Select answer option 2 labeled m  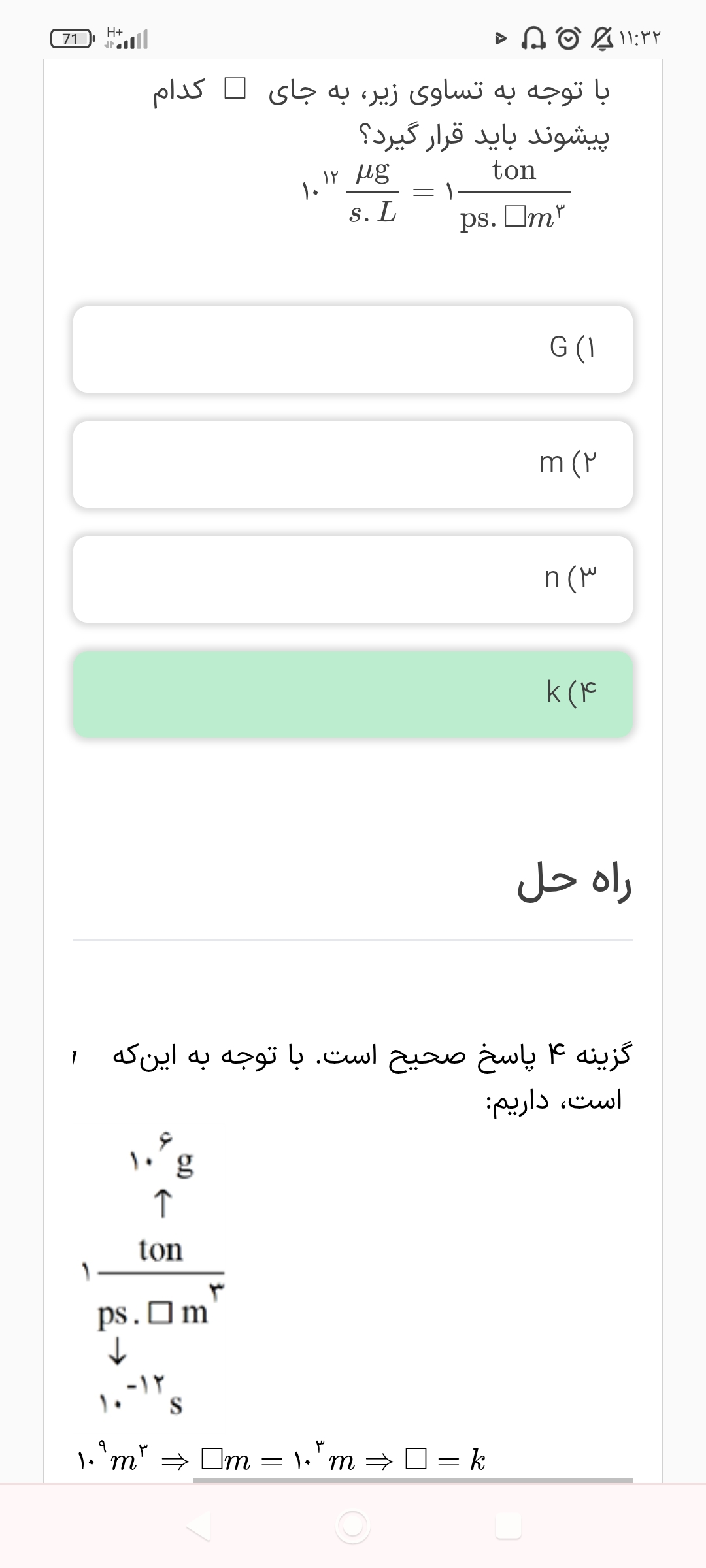pyautogui.click(x=353, y=465)
